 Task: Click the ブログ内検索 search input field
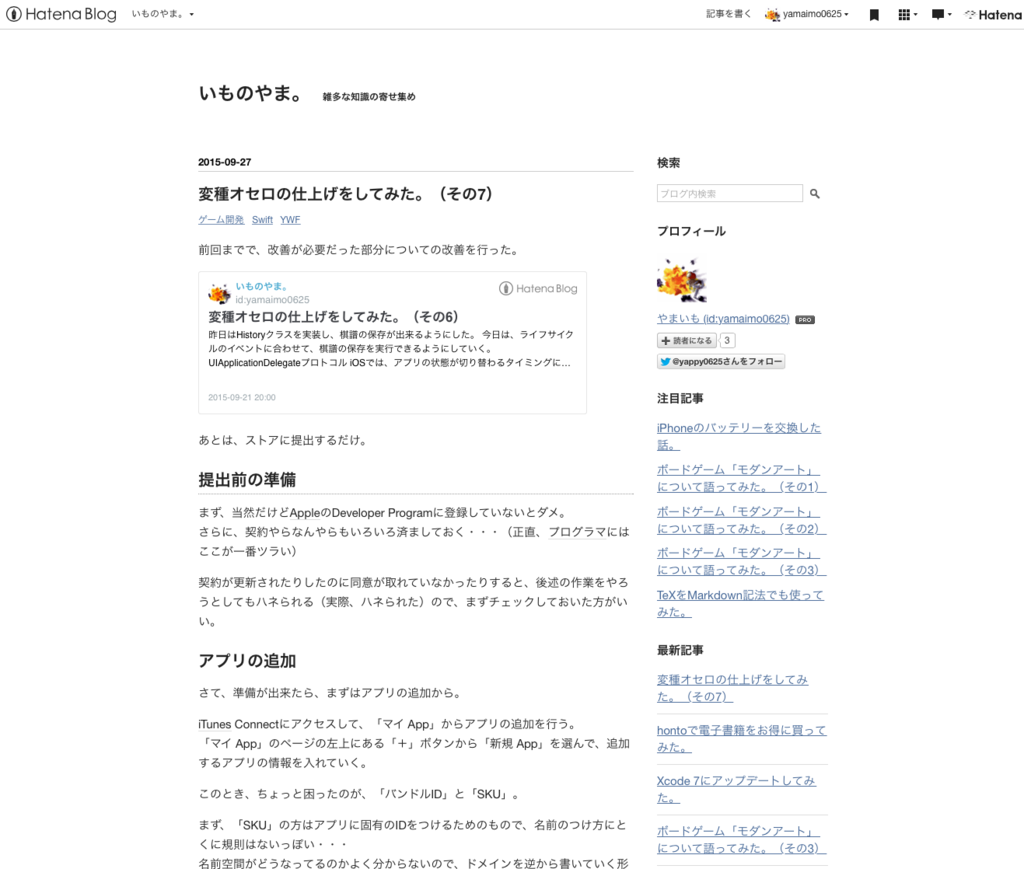point(729,193)
